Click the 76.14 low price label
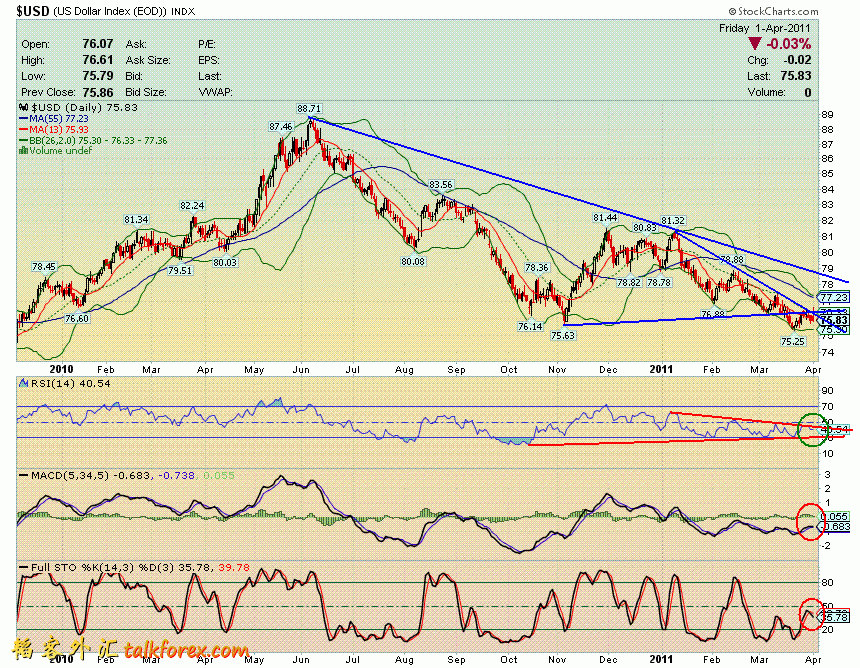Viewport: 860px width, 668px height. point(530,326)
